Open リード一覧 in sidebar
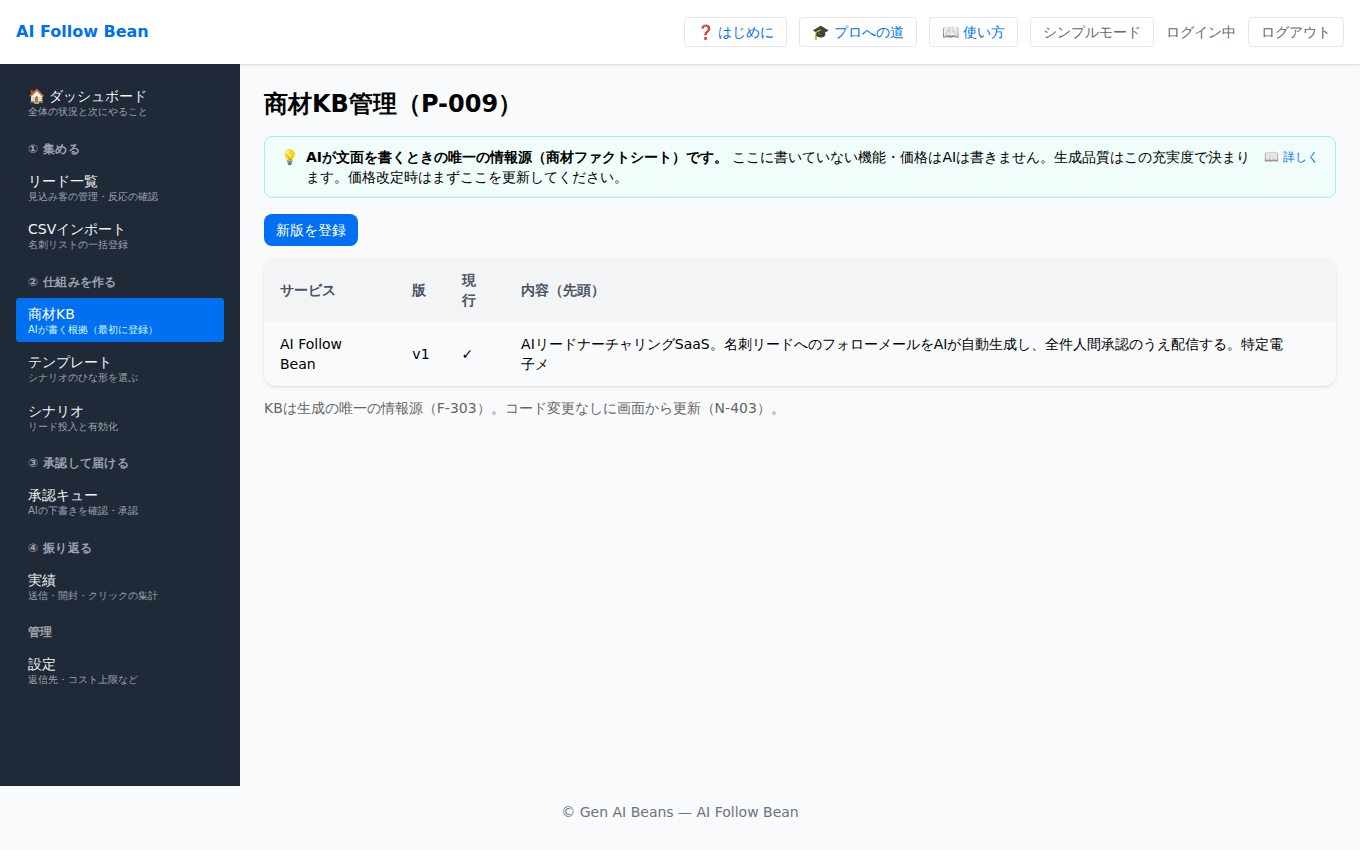The image size is (1360, 850). pos(120,187)
